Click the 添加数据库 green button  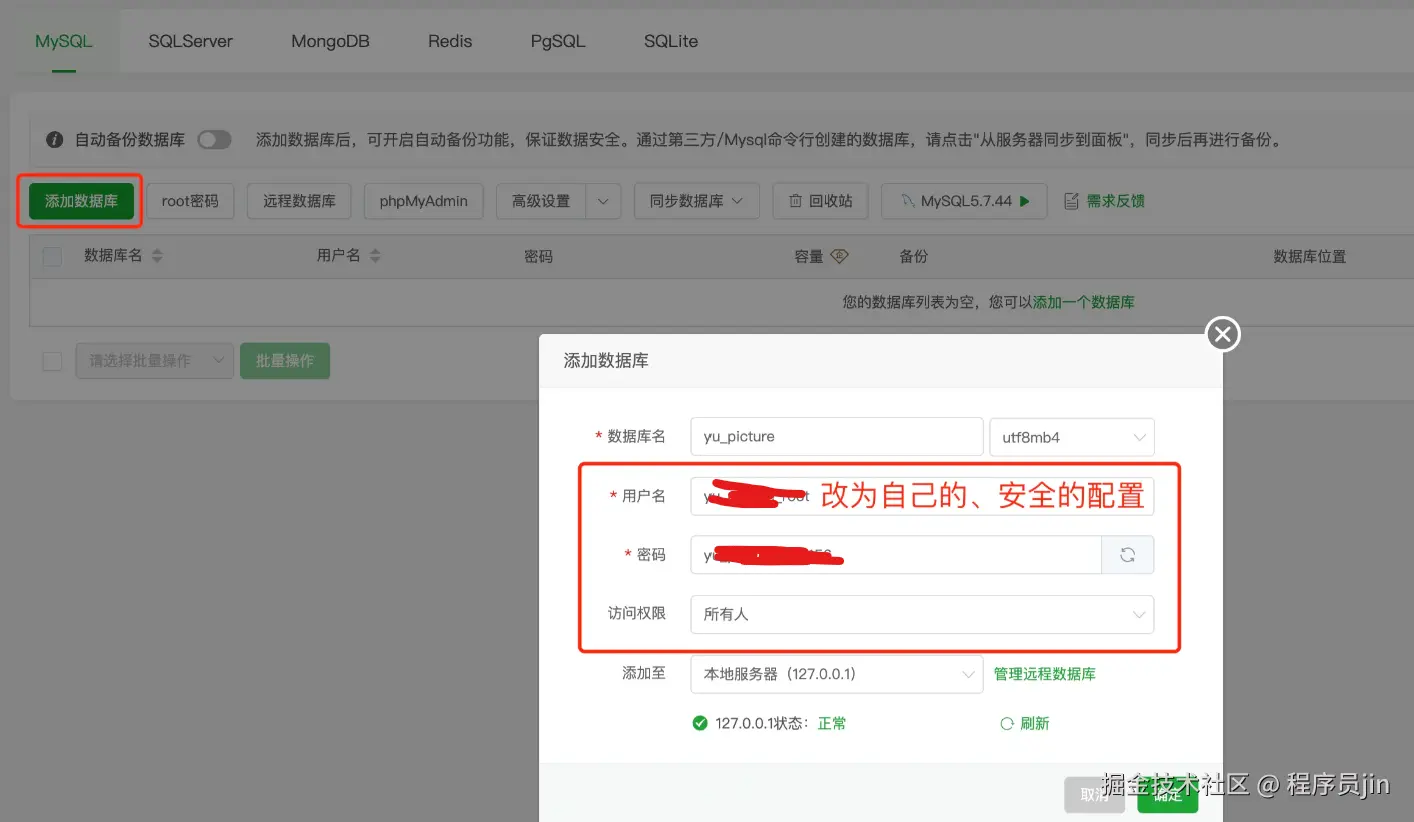click(81, 201)
